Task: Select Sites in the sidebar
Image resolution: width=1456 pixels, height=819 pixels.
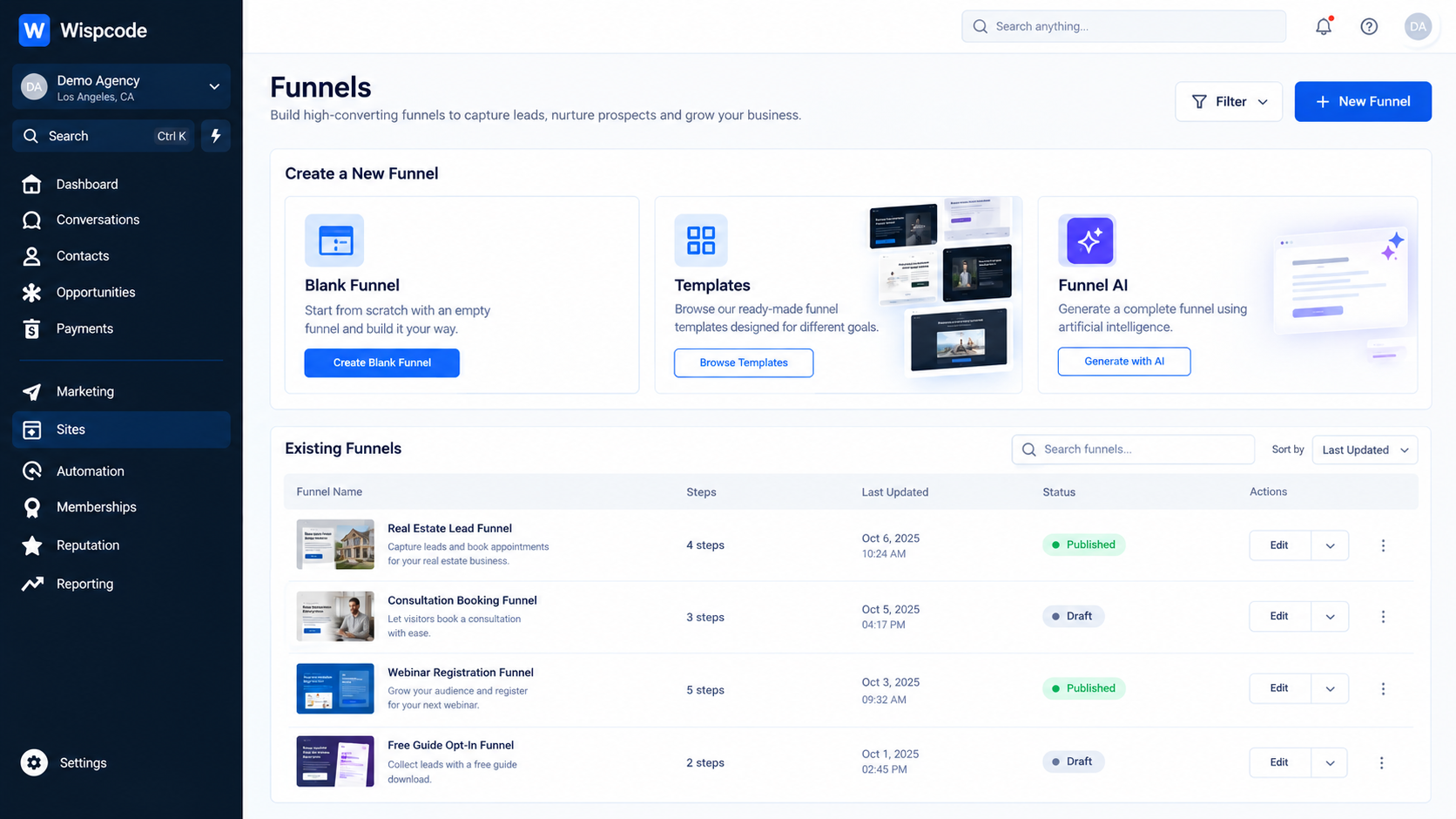Action: [x=121, y=430]
